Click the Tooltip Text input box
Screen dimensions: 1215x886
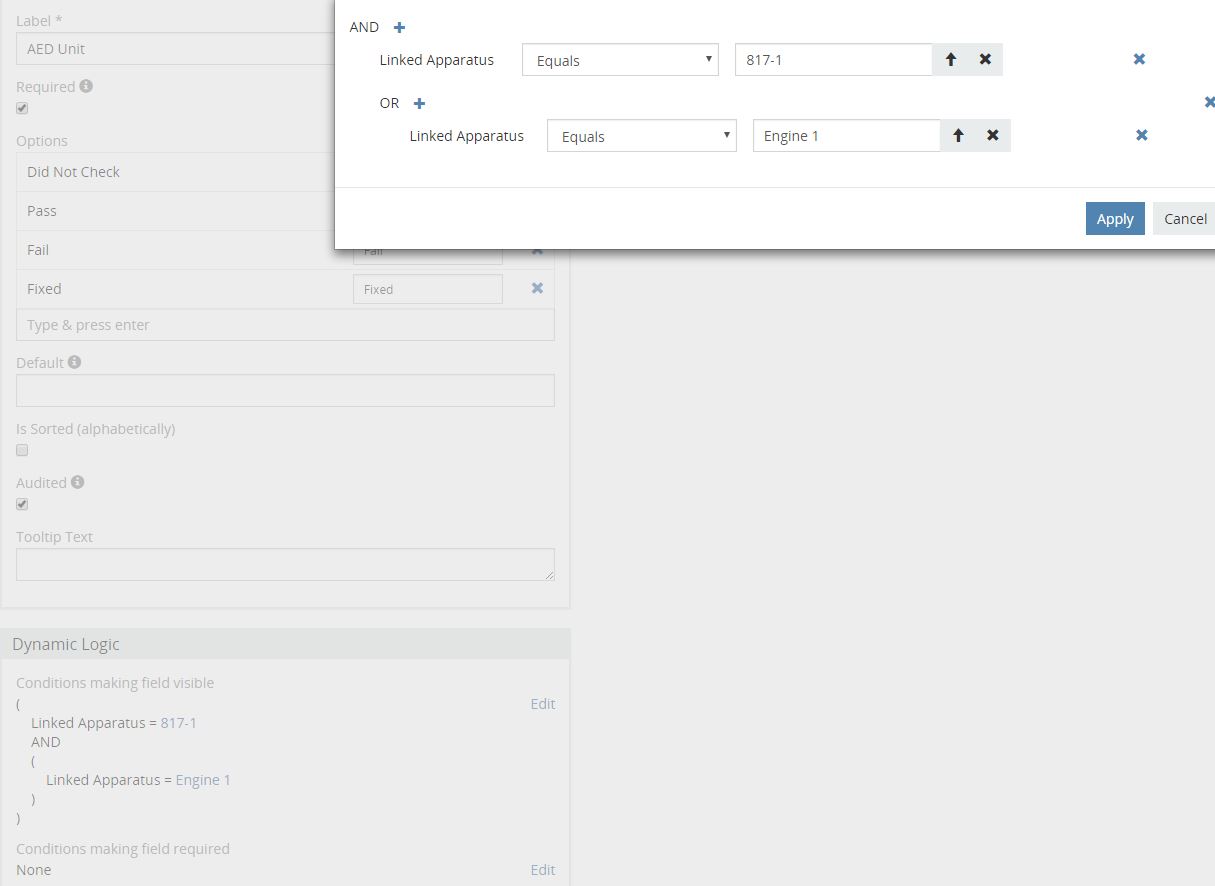[x=285, y=564]
